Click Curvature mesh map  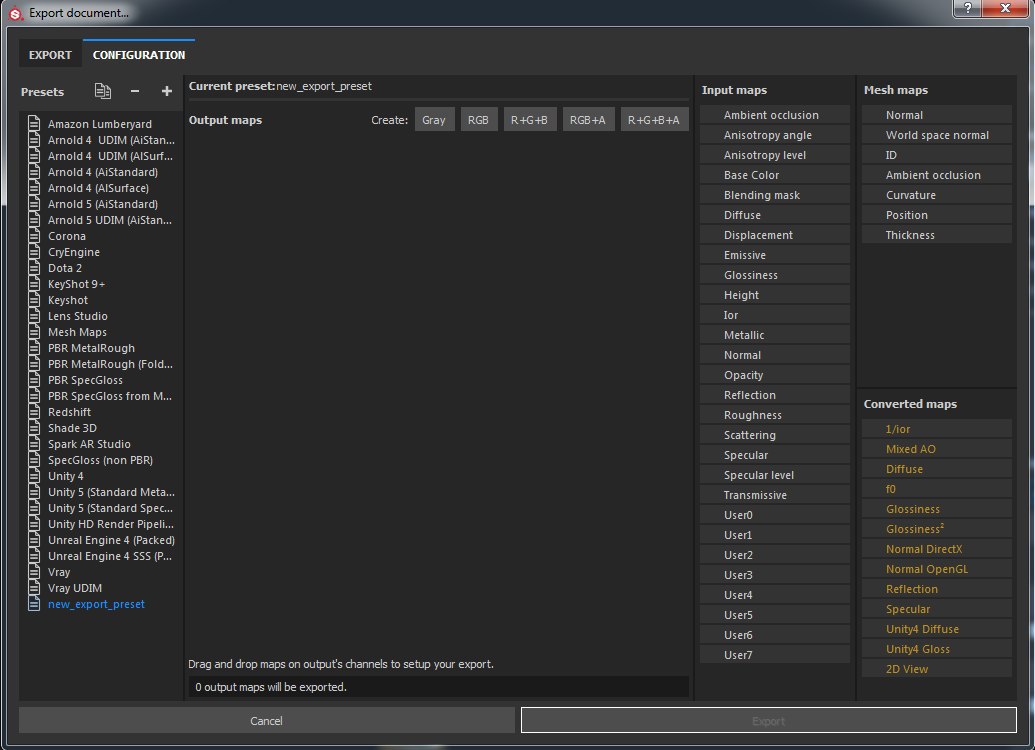pos(937,195)
